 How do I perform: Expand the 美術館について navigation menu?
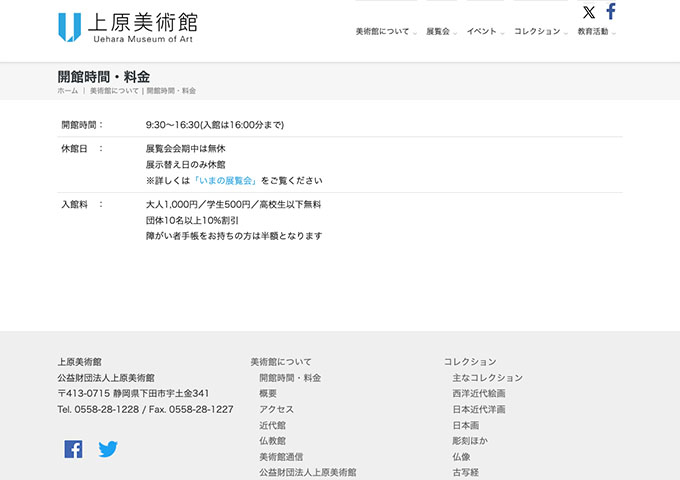tap(383, 32)
